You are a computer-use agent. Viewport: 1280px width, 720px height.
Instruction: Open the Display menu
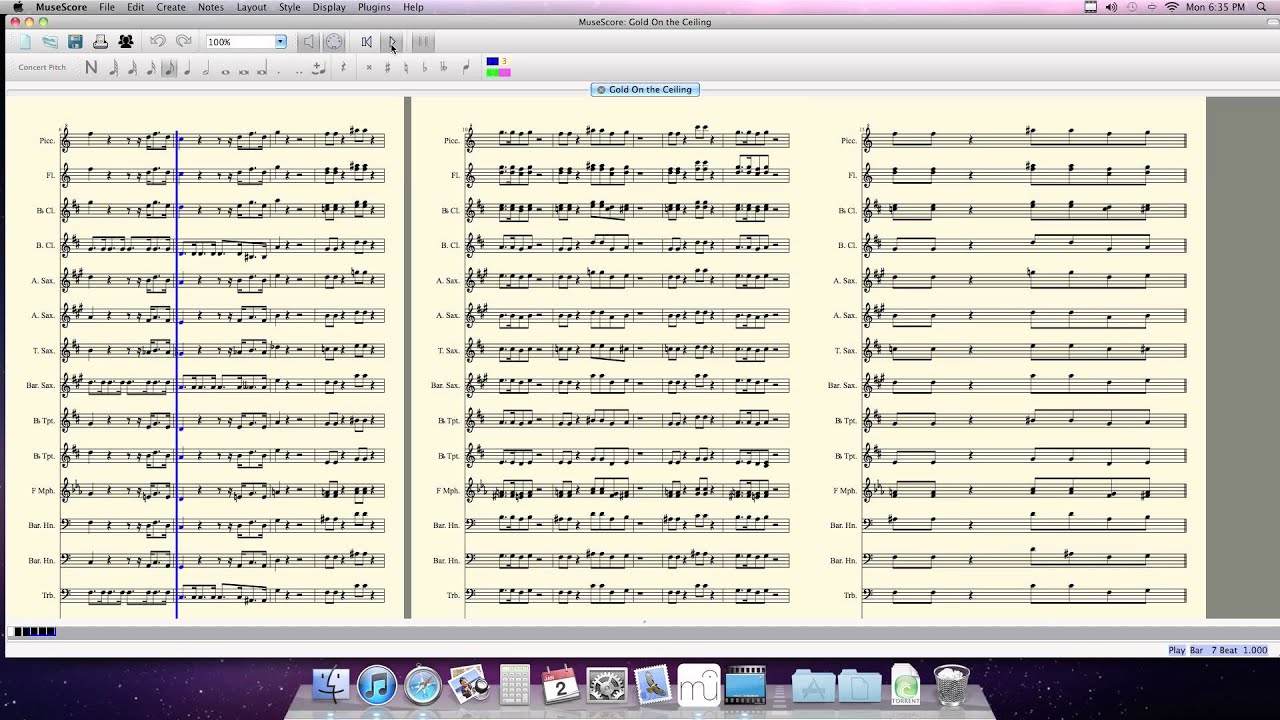coord(329,7)
